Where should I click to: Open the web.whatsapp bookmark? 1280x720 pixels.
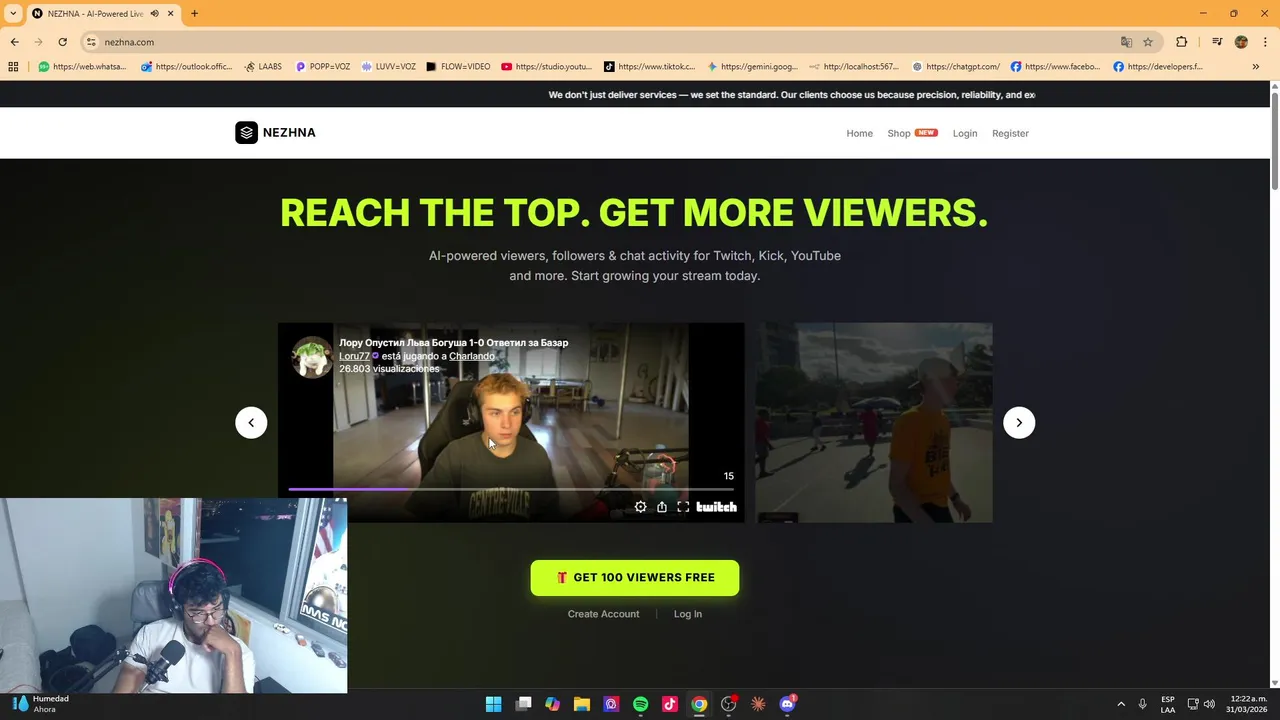point(82,67)
